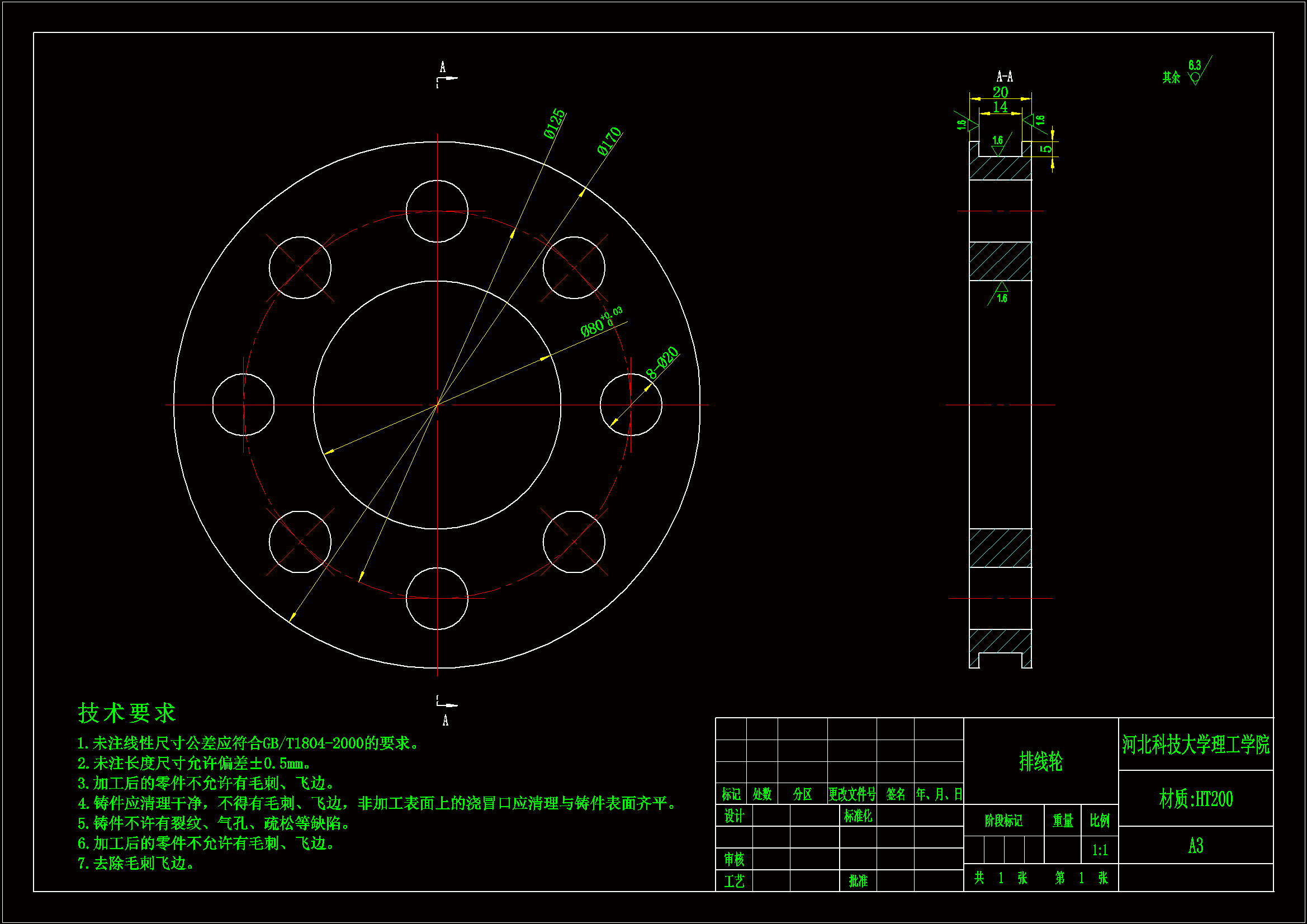1307x924 pixels.
Task: Click the 排线轮 part name cell
Action: (1040, 761)
